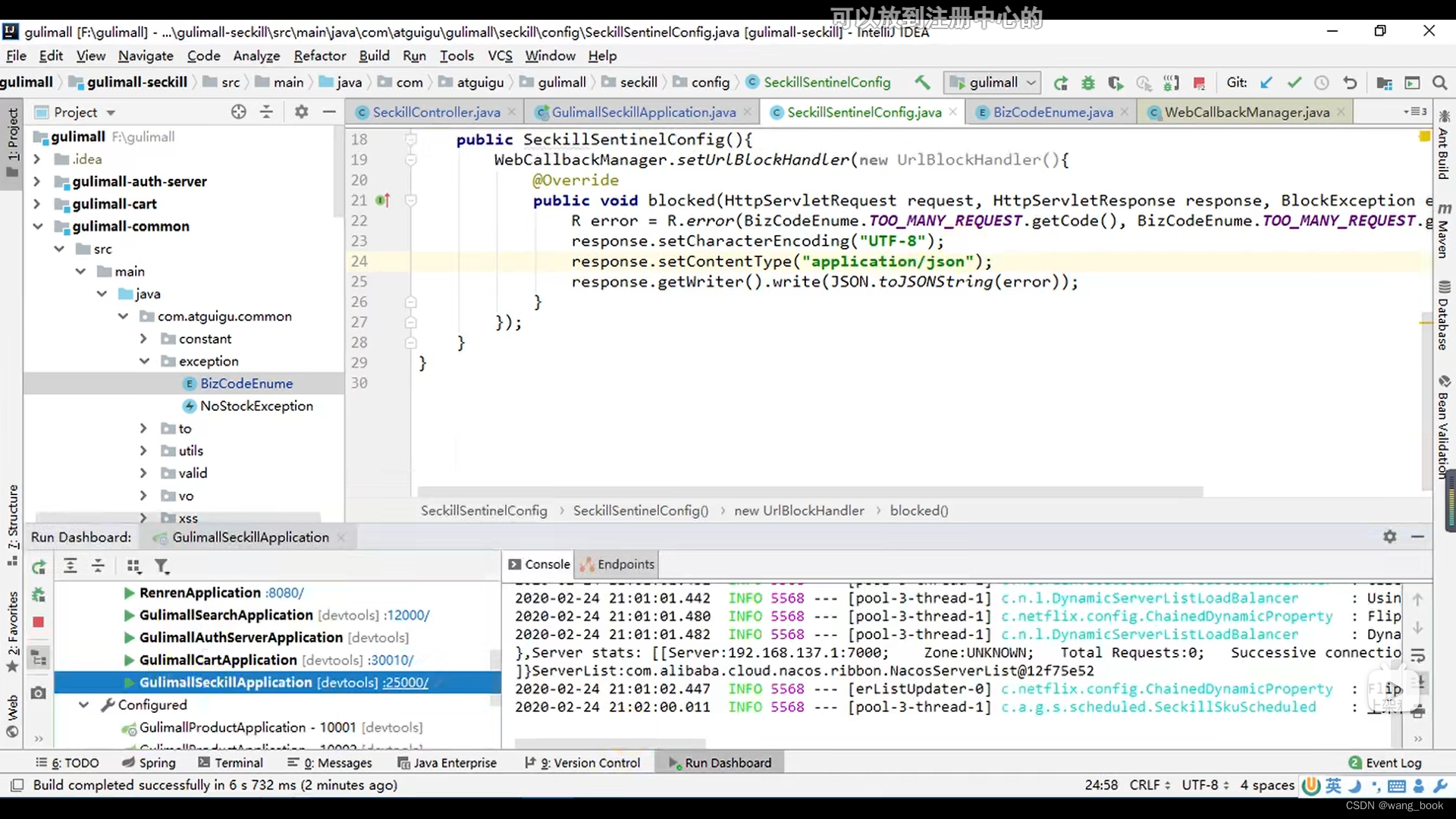The height and width of the screenshot is (819, 1456).
Task: Switch to BizCodeEnume.java tab
Action: [x=1053, y=112]
